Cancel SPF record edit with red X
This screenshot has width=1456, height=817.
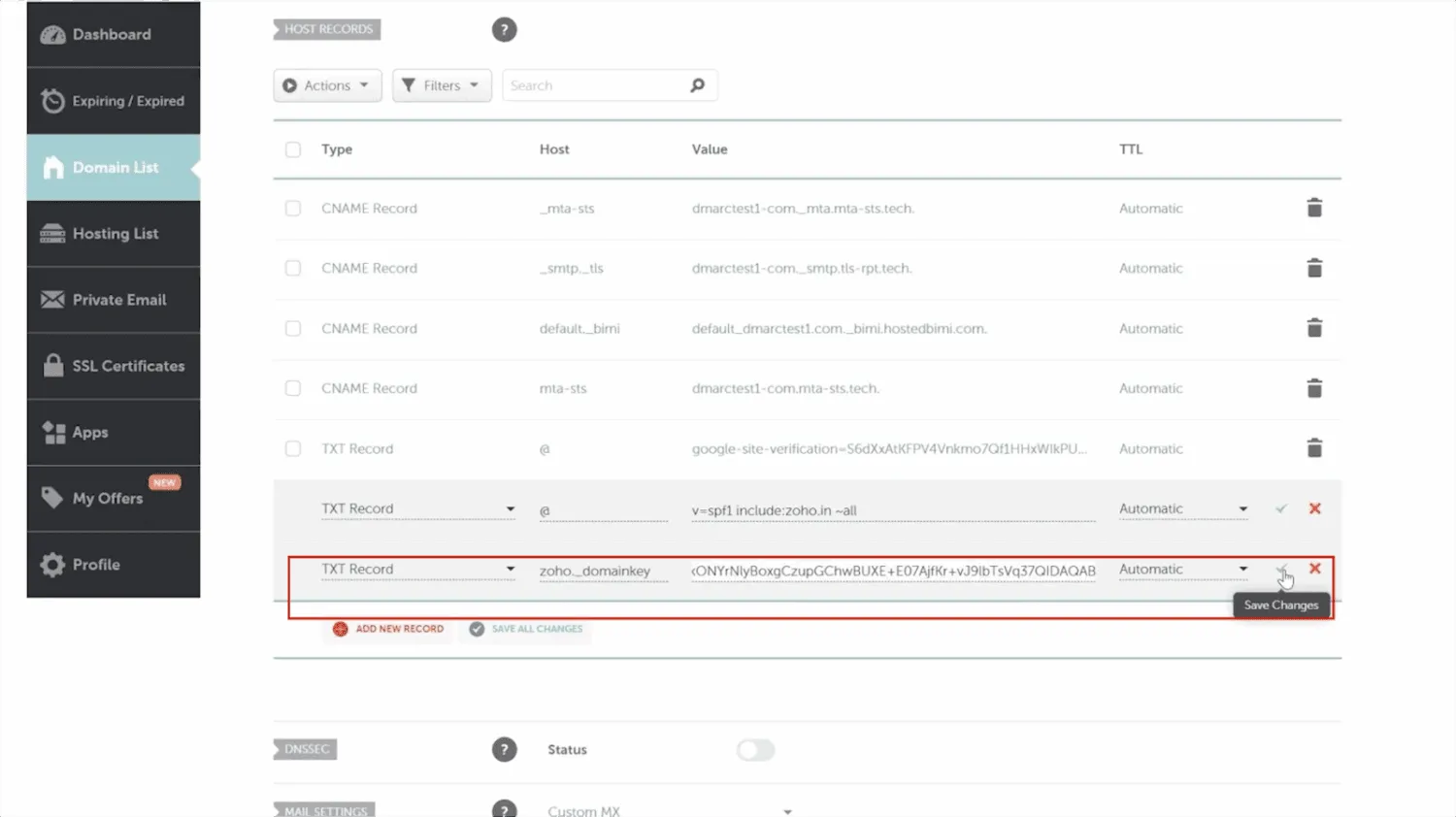(x=1315, y=508)
